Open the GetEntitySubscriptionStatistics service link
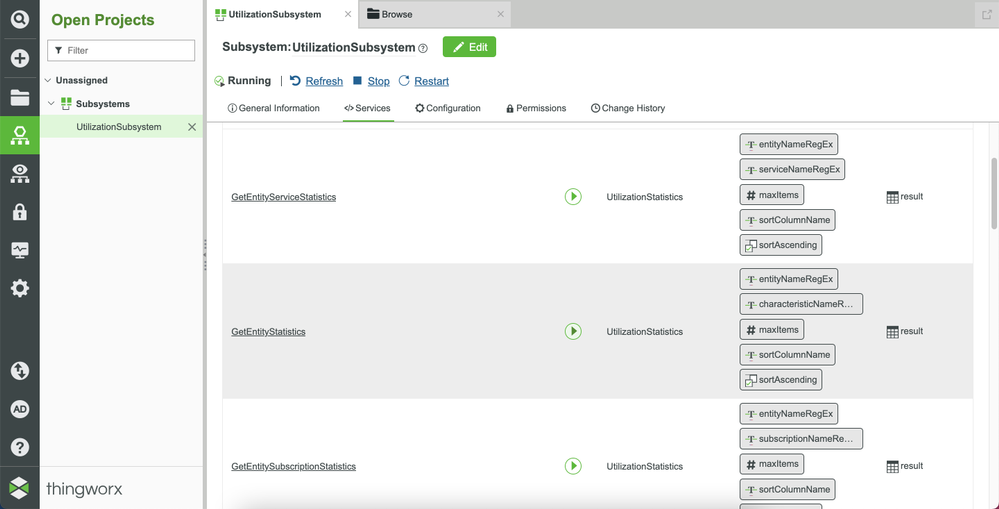999x509 pixels. tap(294, 466)
